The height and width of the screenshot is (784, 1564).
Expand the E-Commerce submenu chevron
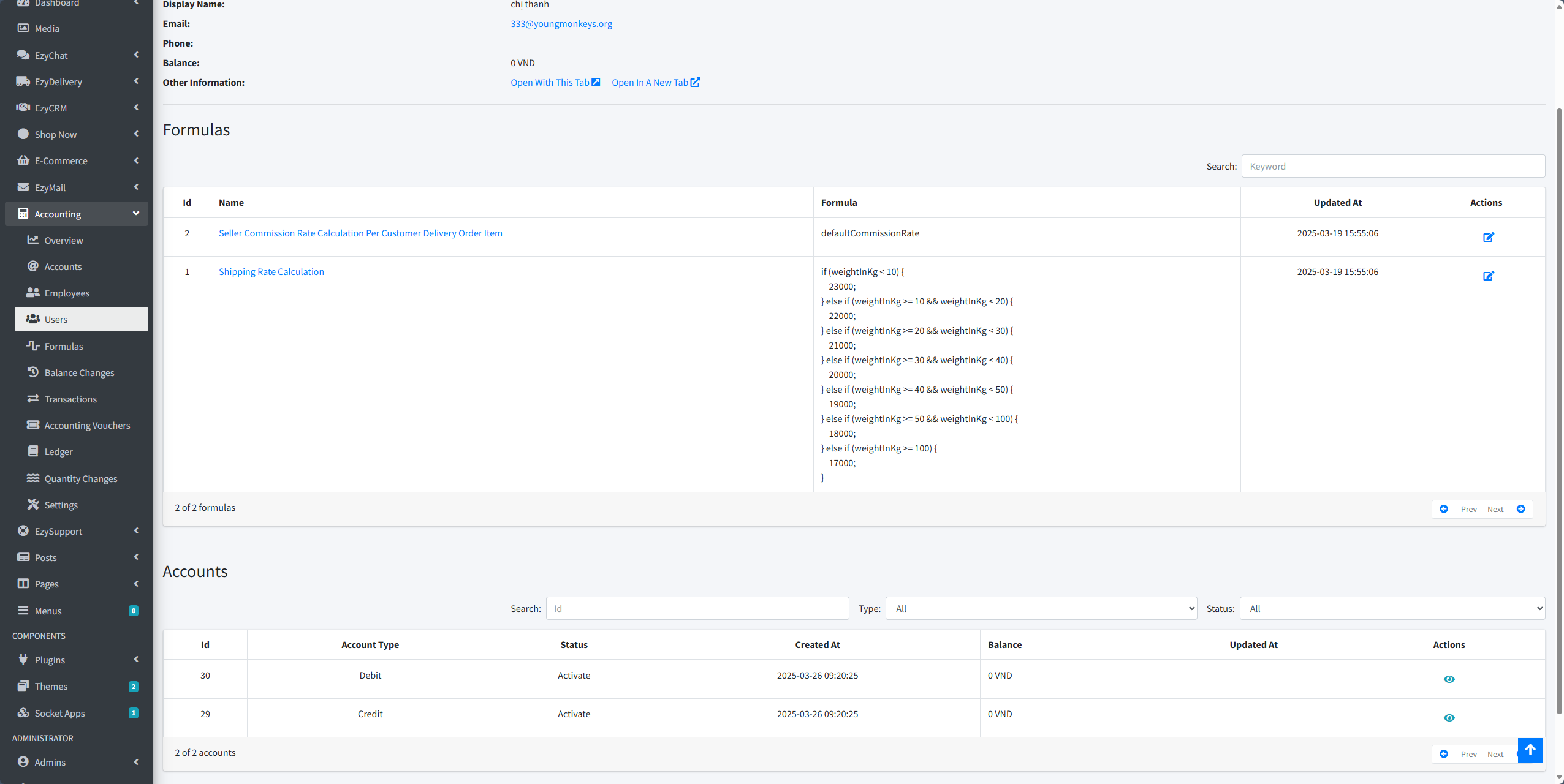[136, 160]
